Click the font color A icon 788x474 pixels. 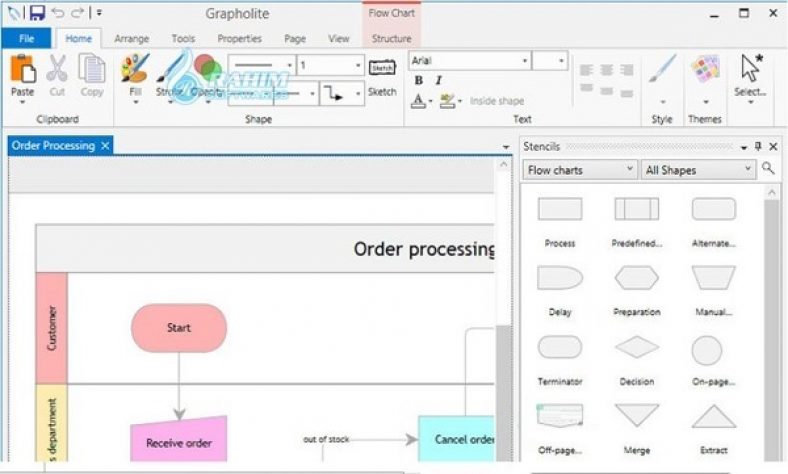418,101
